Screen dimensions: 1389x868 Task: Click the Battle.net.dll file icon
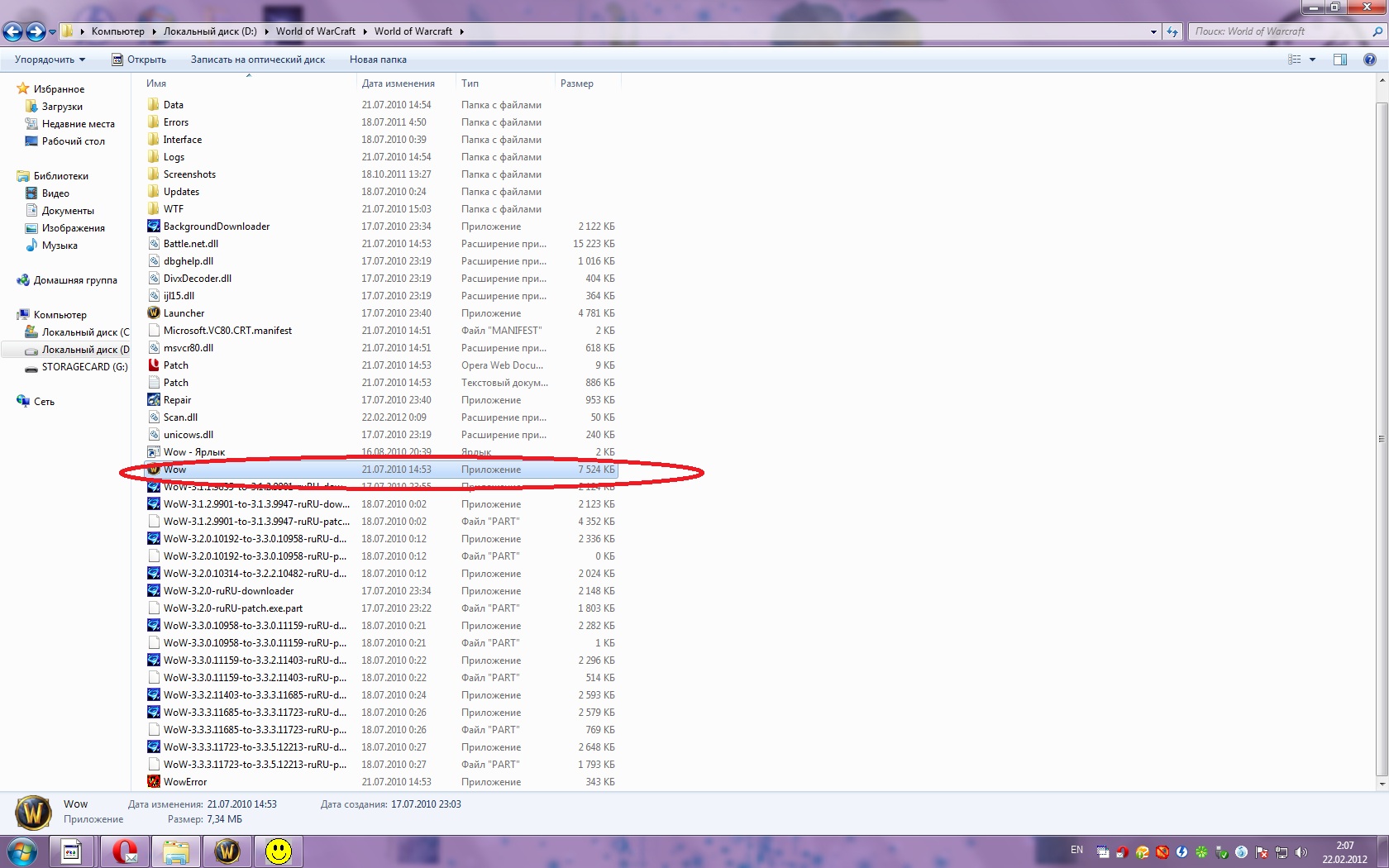(154, 244)
